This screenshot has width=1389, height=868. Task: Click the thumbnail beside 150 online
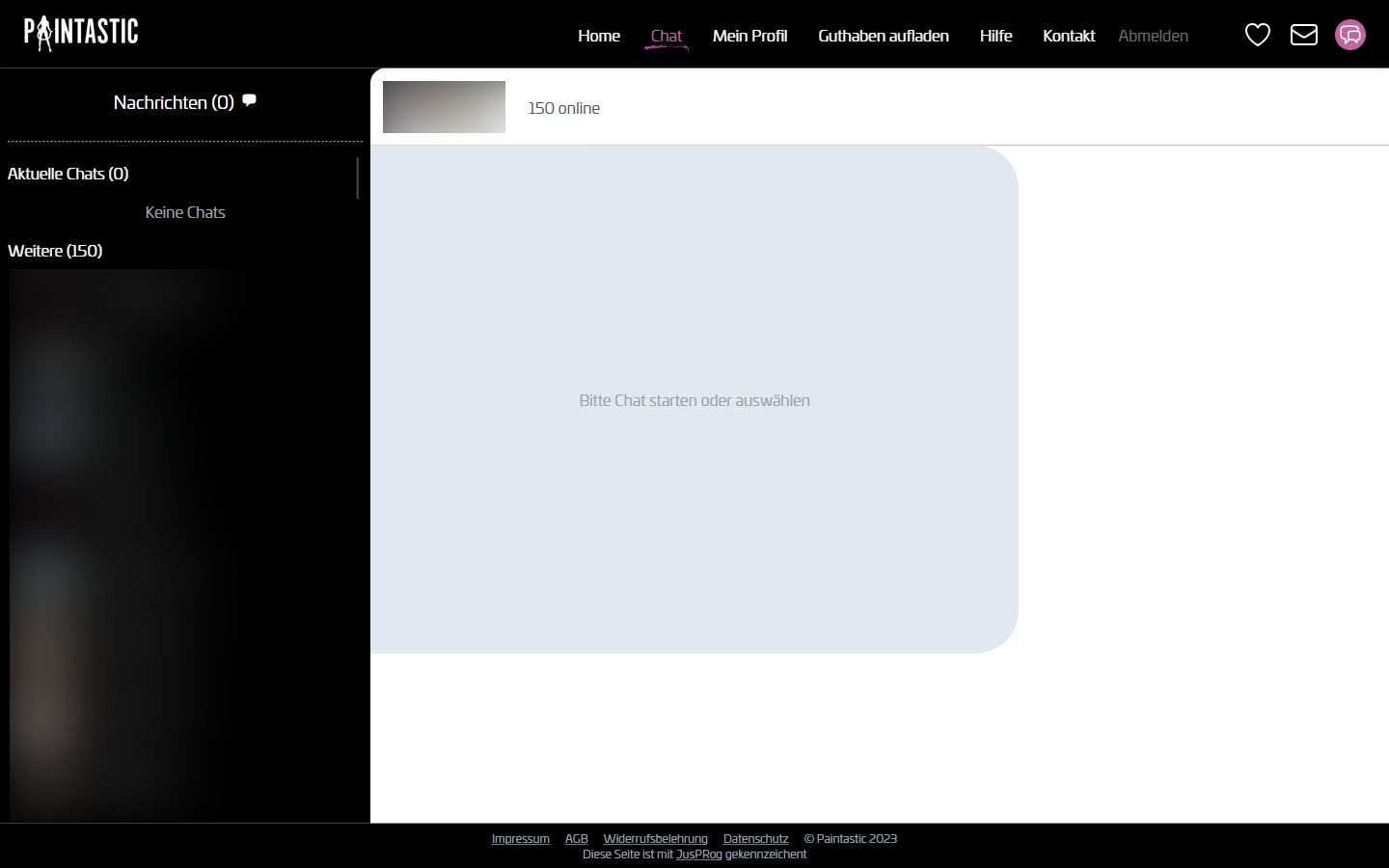click(444, 107)
